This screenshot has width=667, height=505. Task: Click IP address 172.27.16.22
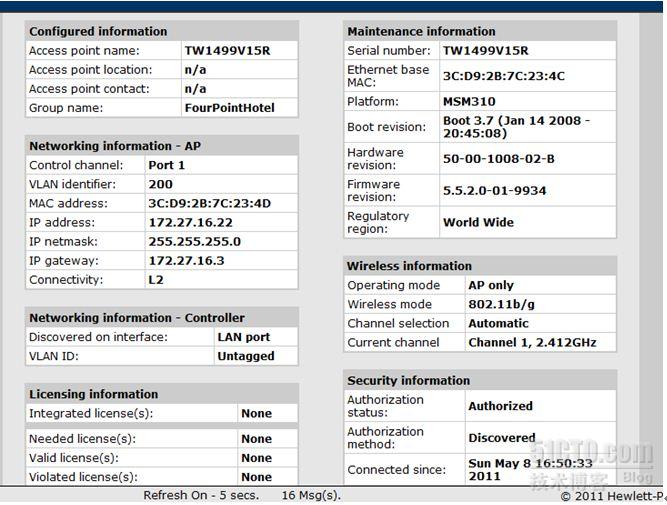[x=190, y=223]
